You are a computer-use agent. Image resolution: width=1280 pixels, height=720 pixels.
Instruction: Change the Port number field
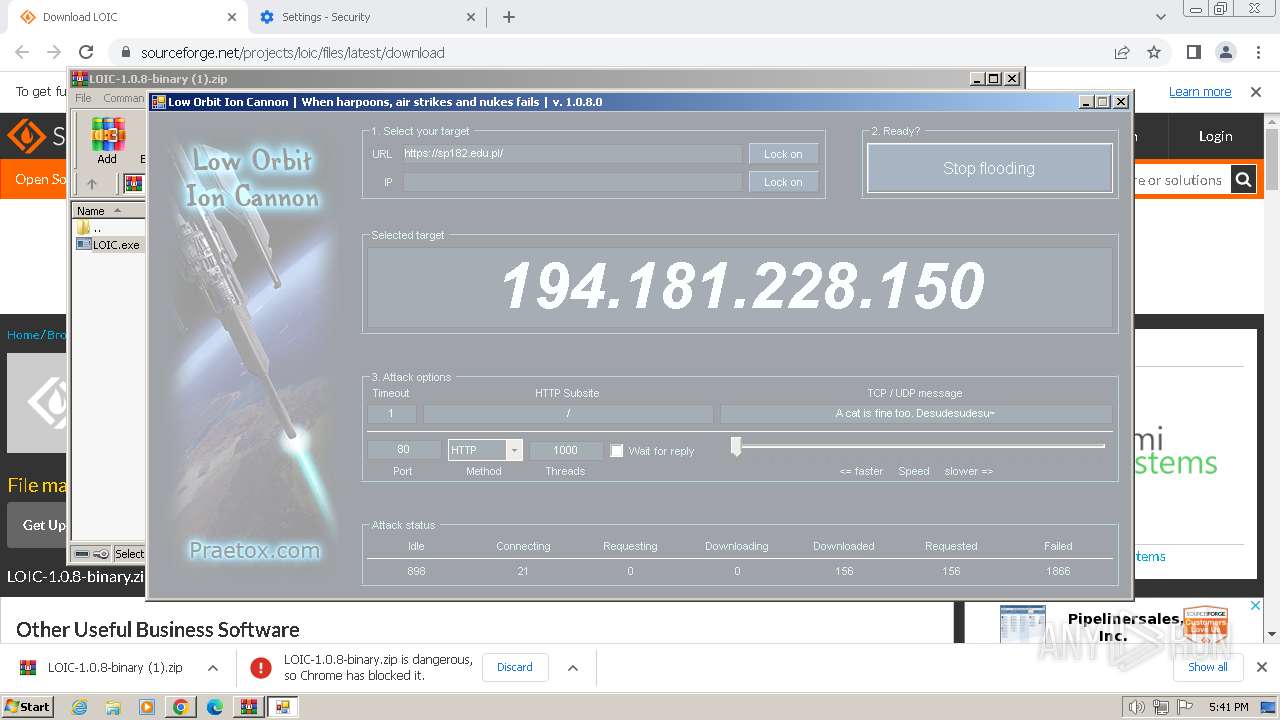(x=403, y=450)
